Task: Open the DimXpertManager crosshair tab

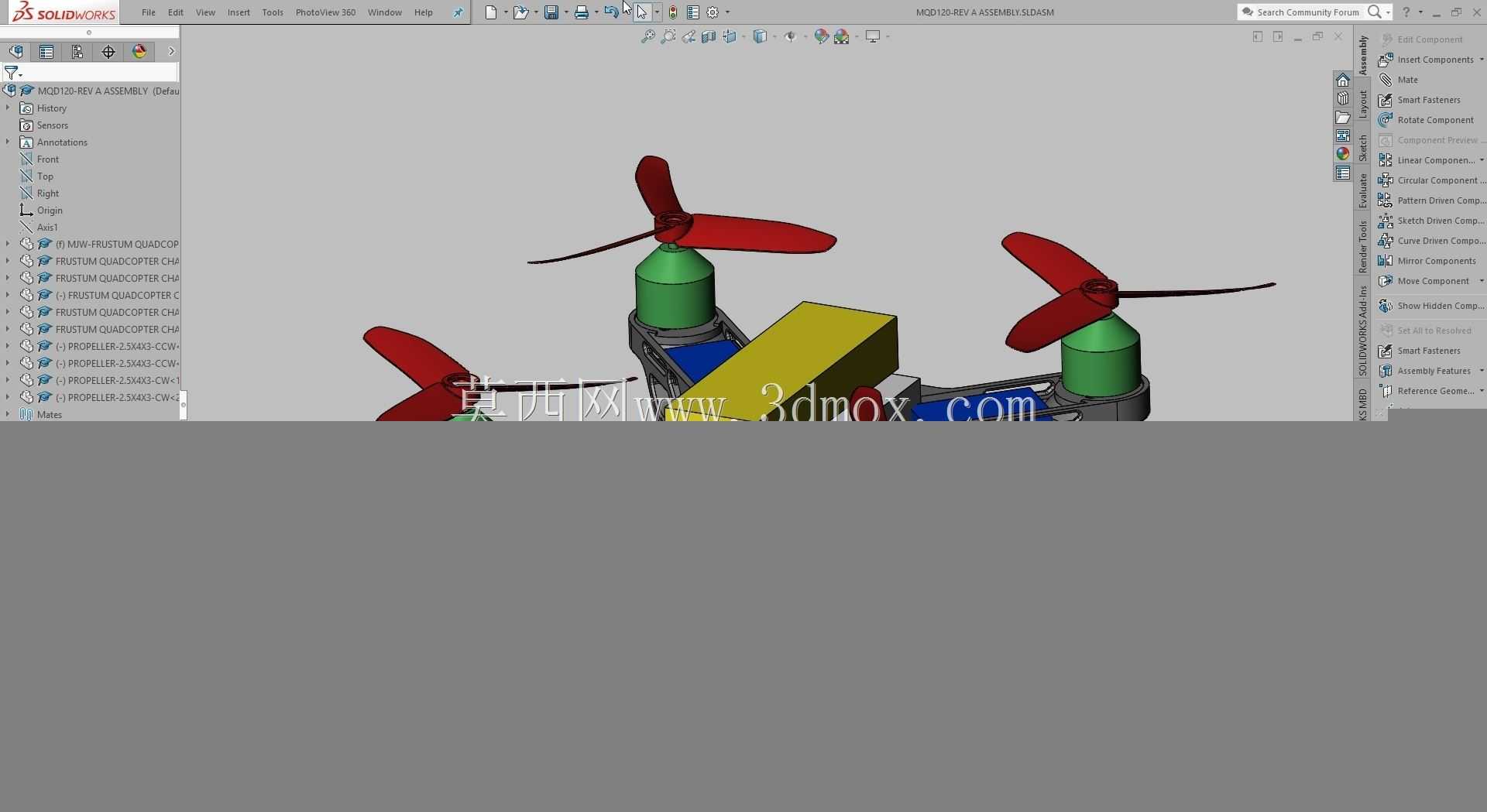Action: (108, 52)
